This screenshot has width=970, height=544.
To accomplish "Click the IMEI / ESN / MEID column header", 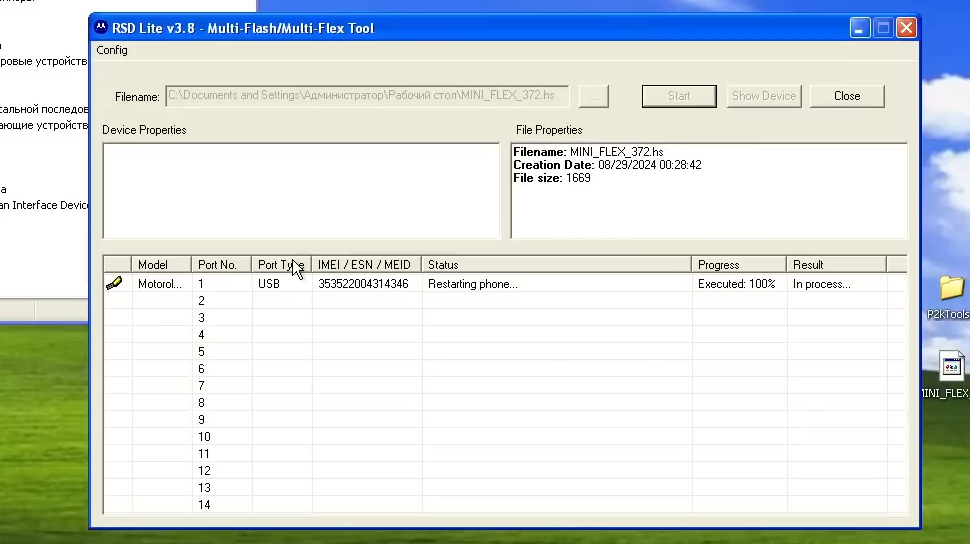I will point(366,265).
